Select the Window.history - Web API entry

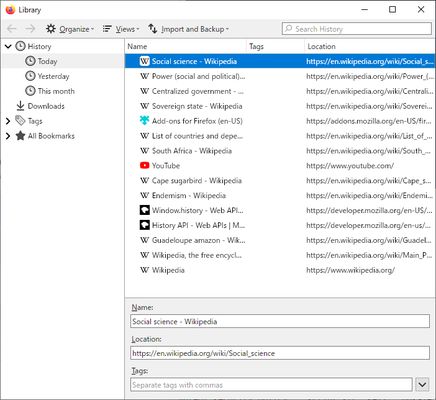280,210
